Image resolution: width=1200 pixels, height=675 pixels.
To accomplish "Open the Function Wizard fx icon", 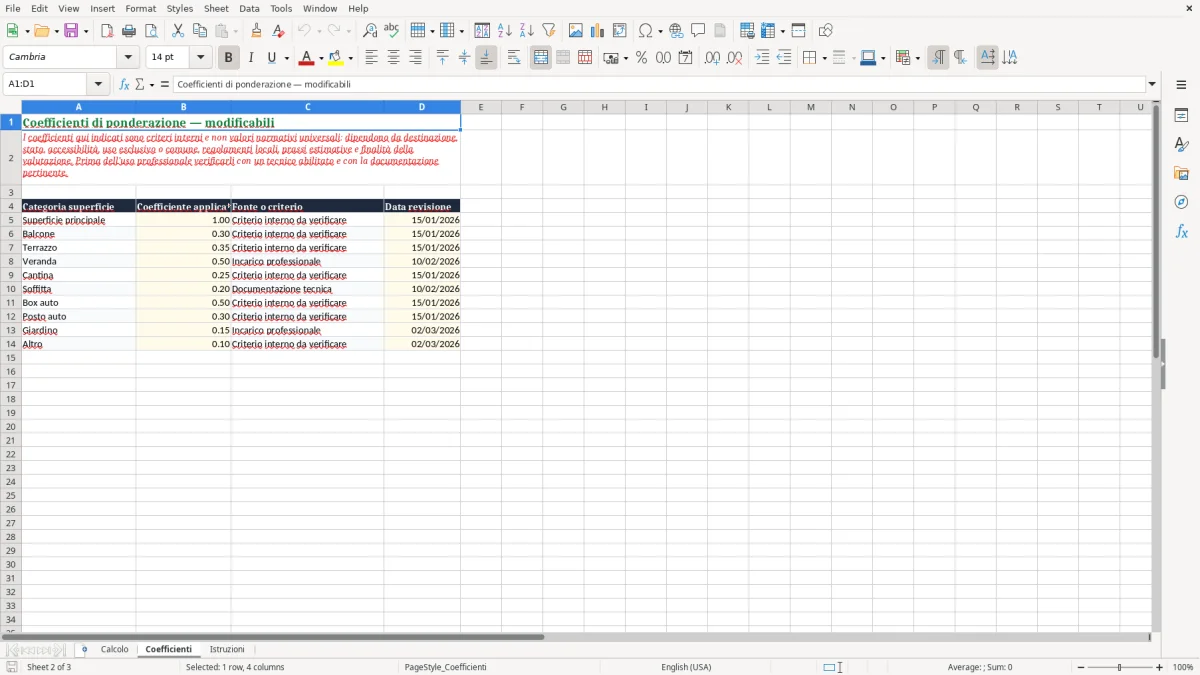I will (x=125, y=85).
